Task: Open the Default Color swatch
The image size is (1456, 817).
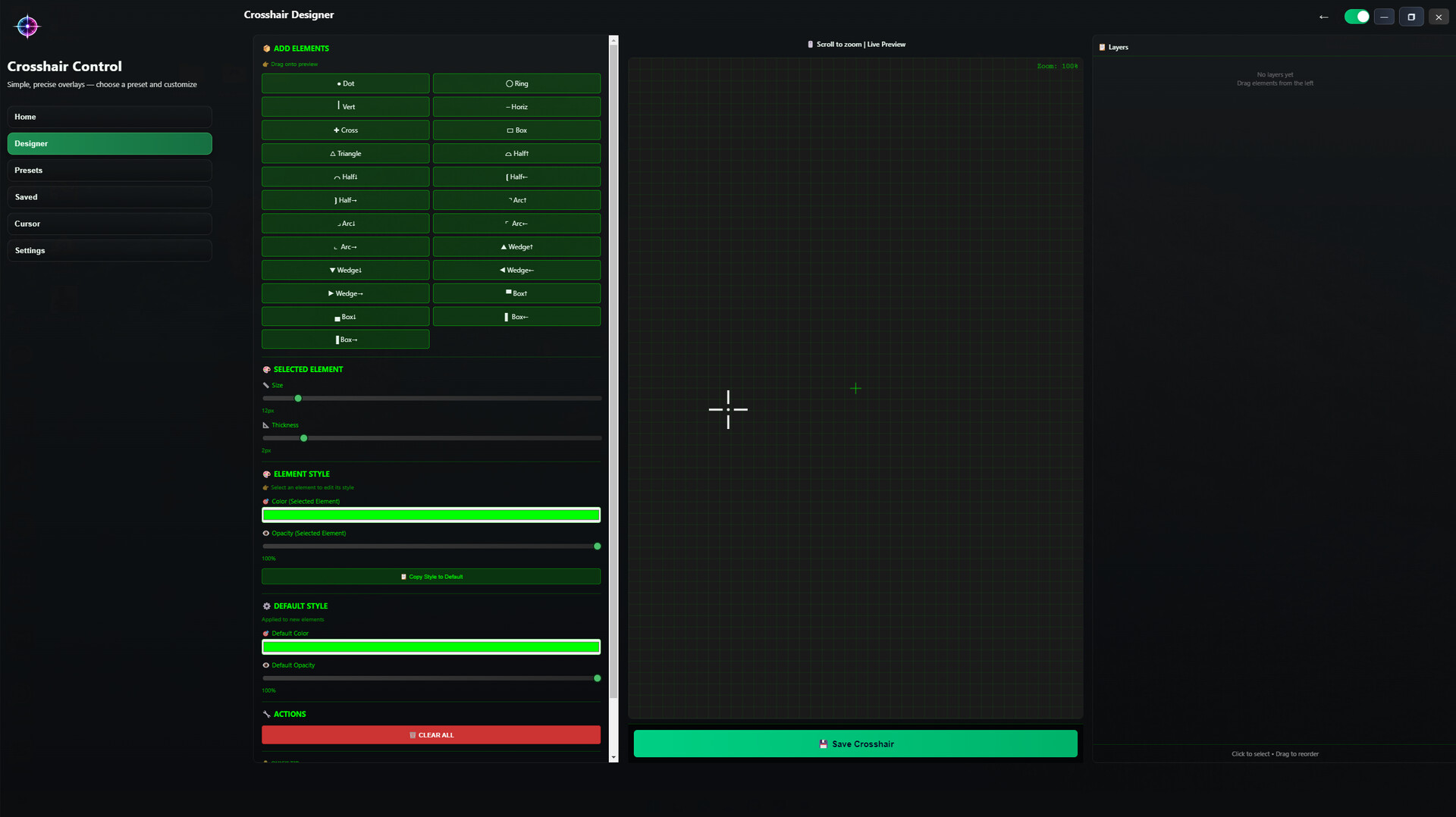Action: 431,647
